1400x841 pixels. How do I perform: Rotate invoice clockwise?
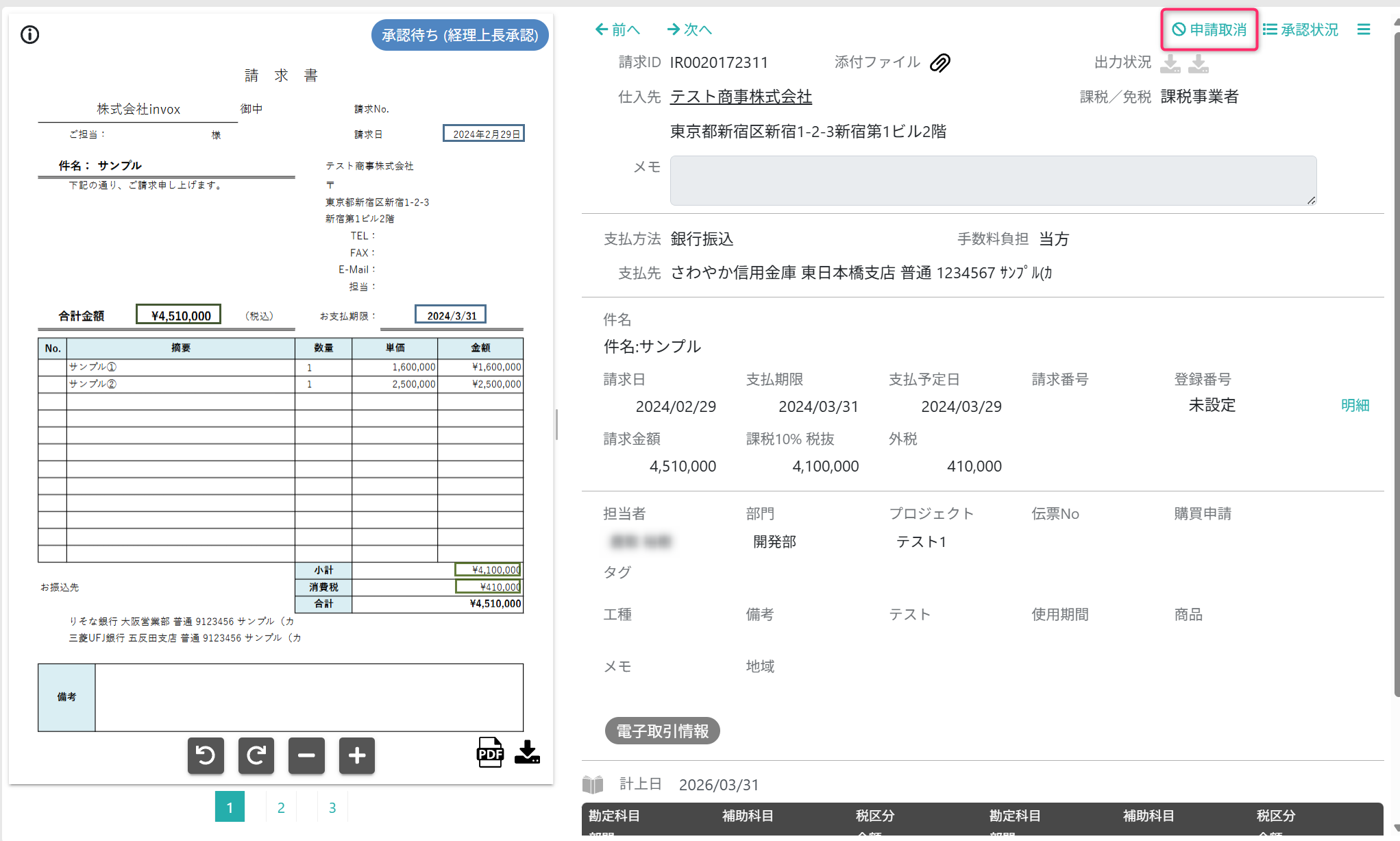[x=256, y=755]
